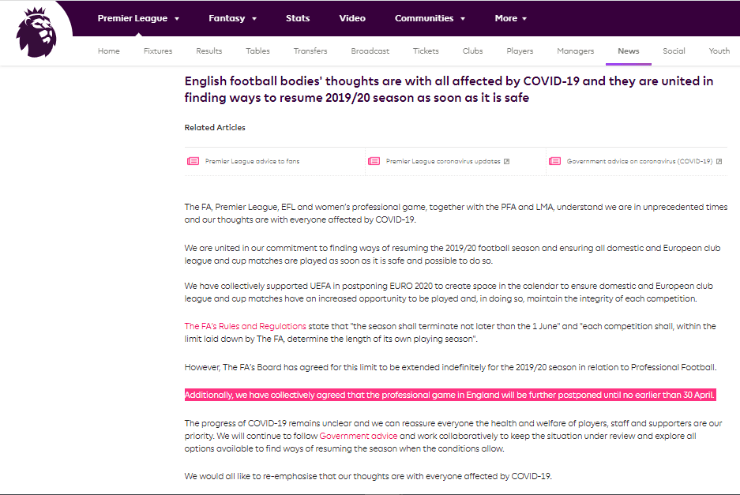This screenshot has height=495, width=740.
Task: Click the highlighted postponed until 30 April sentence
Action: coord(450,395)
